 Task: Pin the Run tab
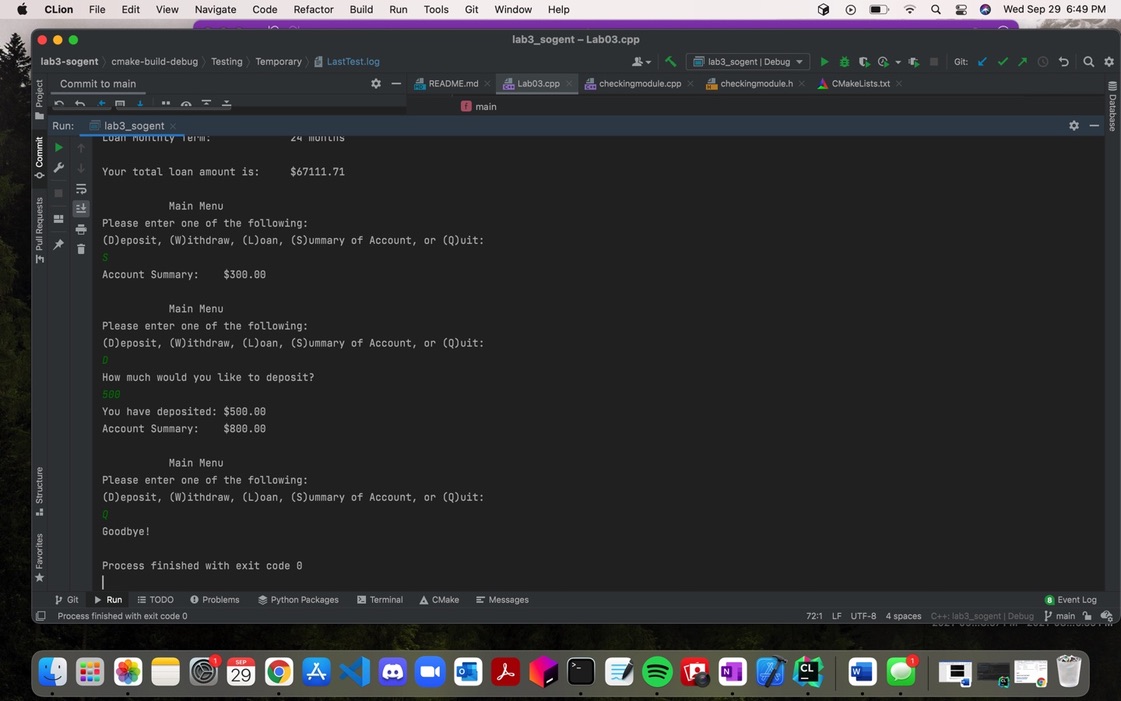coord(59,244)
